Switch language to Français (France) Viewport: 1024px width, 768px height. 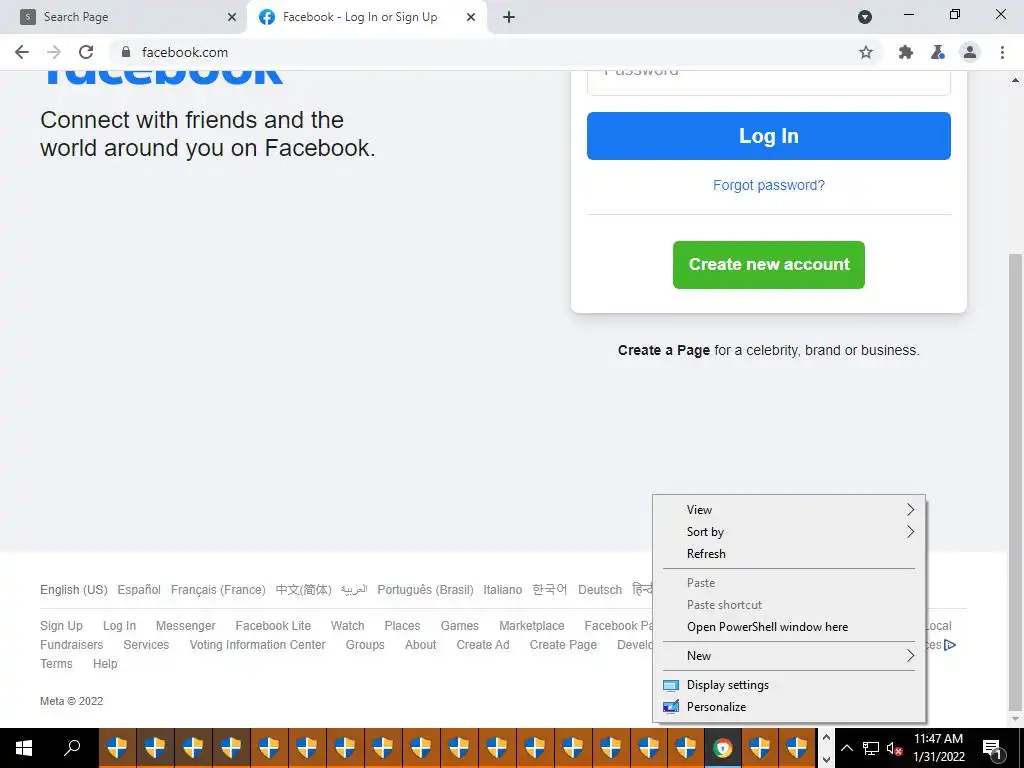218,590
